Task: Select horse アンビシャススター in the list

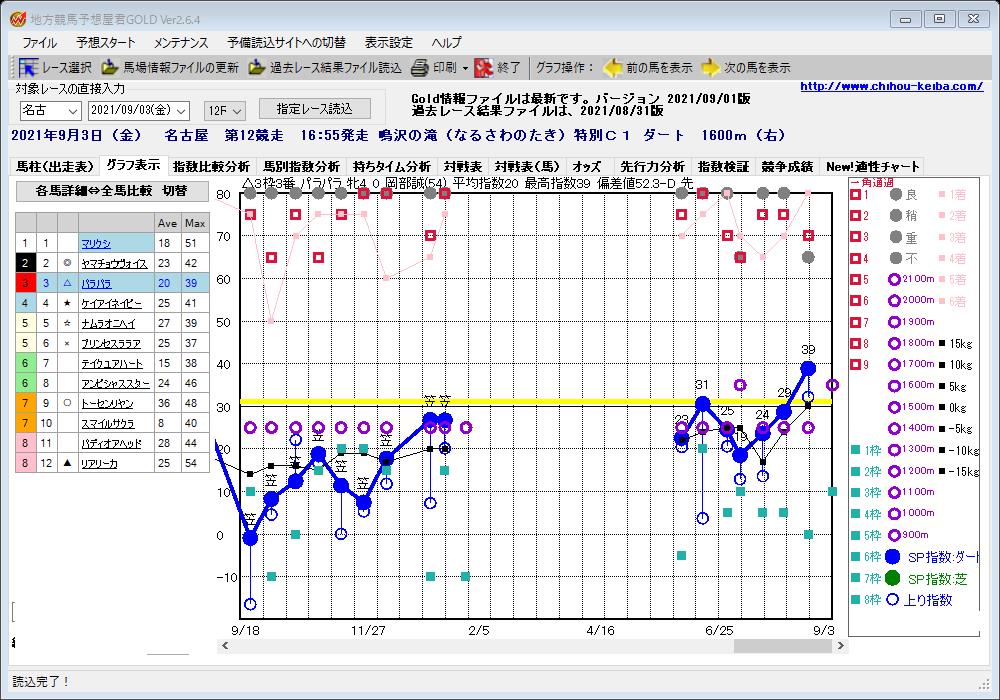Action: point(115,383)
